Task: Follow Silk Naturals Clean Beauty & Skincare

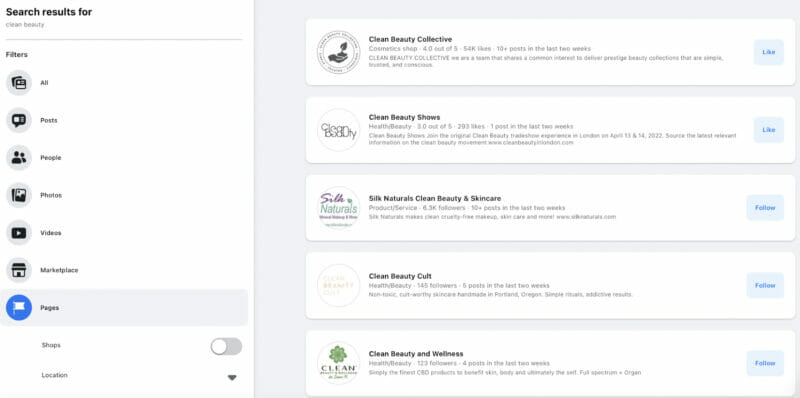Action: tap(765, 208)
